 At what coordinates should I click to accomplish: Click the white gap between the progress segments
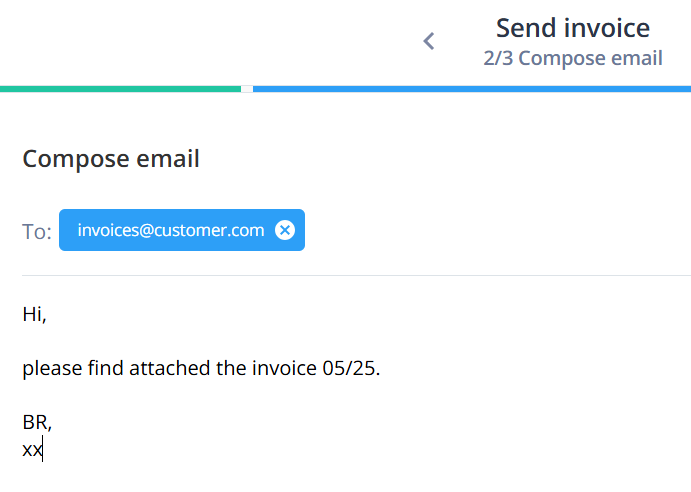[x=247, y=89]
